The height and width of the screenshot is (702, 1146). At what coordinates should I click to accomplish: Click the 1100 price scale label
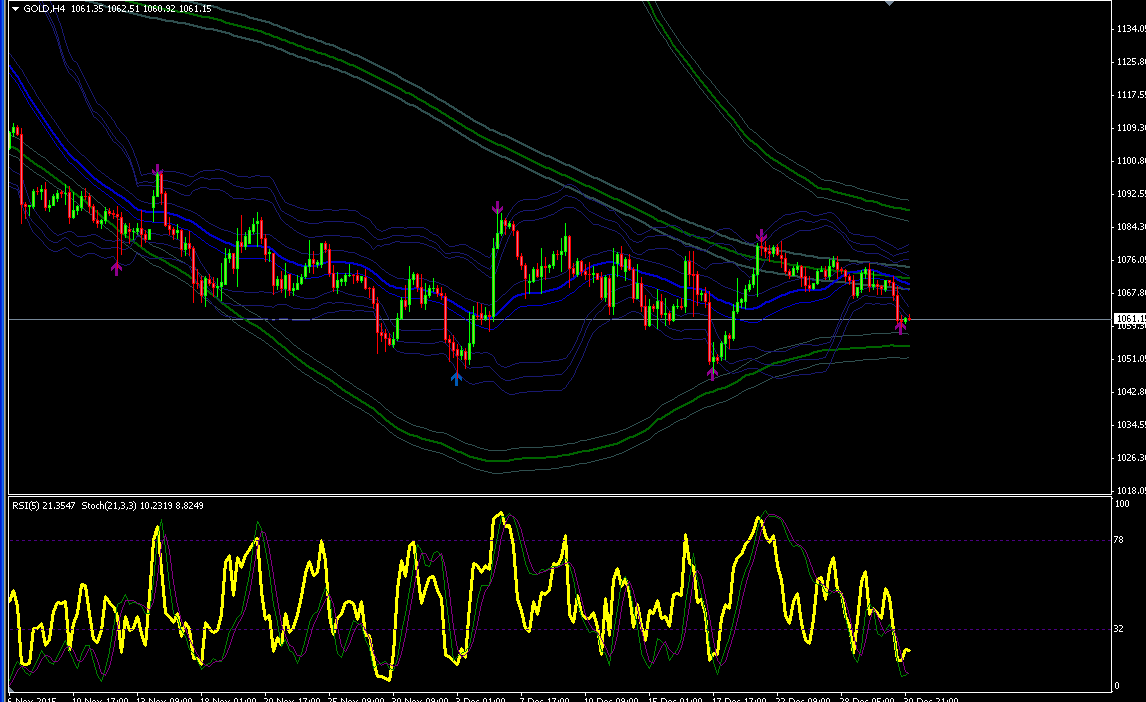1130,161
